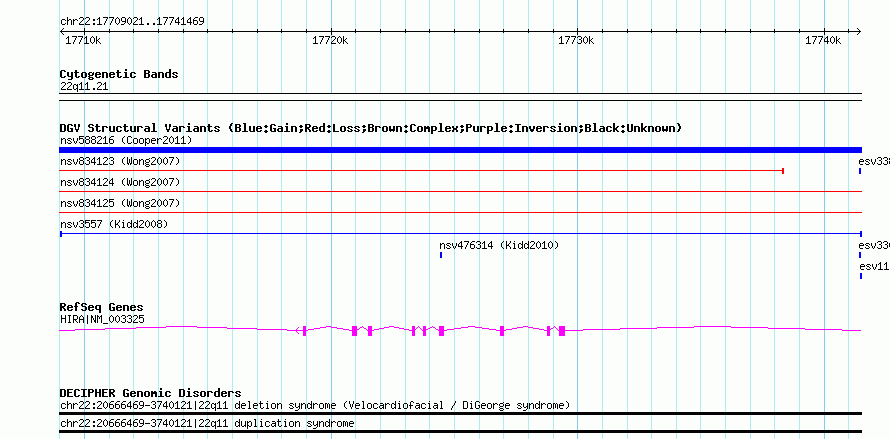
Task: Open variant nsv588216 (Cooper2011) label
Action: click(126, 140)
